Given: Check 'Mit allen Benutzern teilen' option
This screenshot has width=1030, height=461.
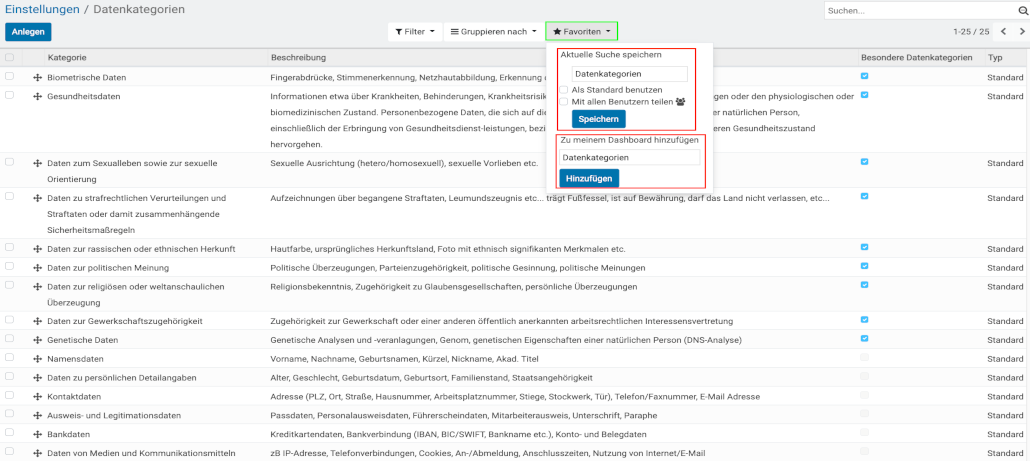Looking at the screenshot, I should pyautogui.click(x=564, y=101).
